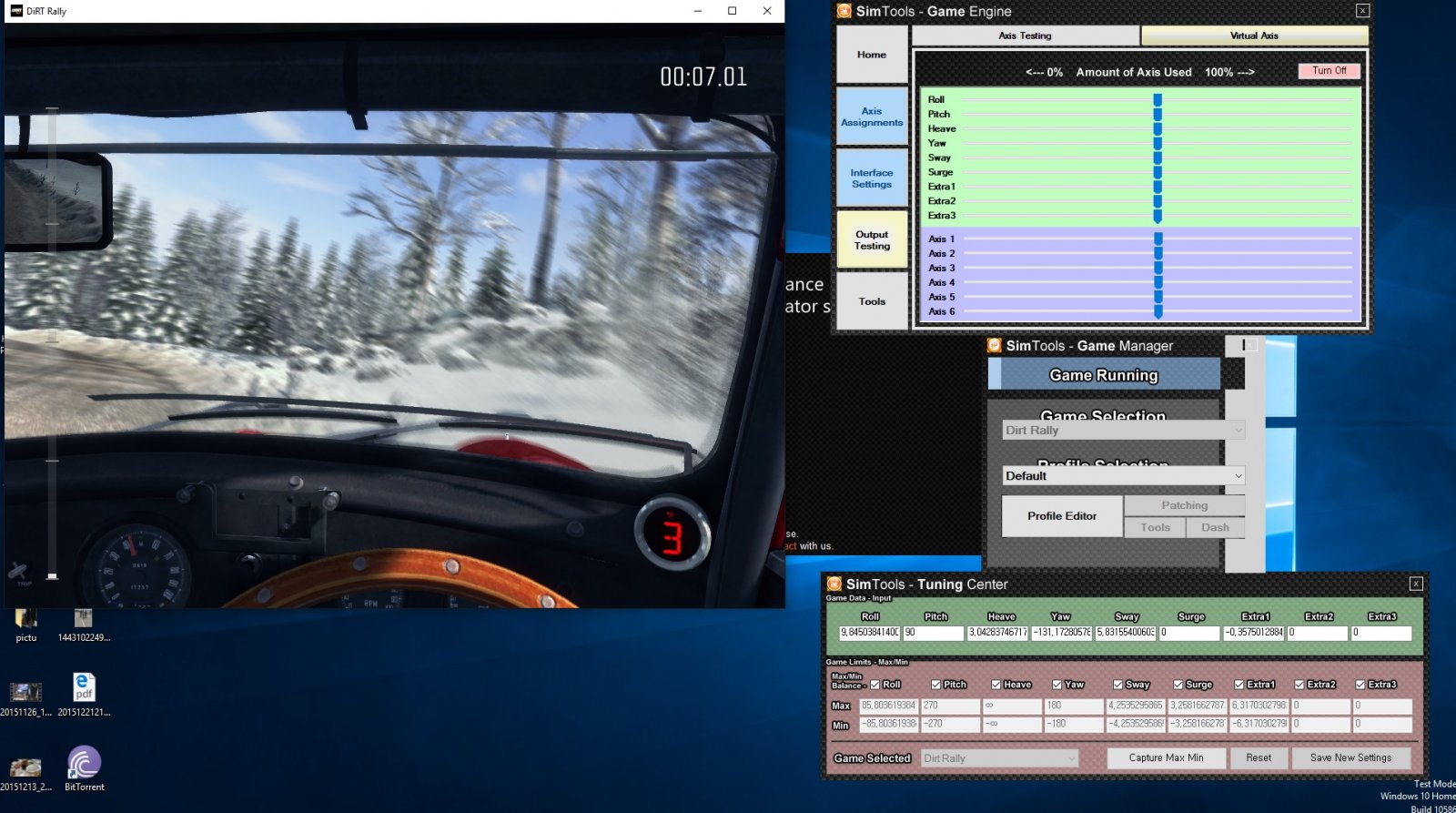The height and width of the screenshot is (813, 1456).
Task: Open the Profile Editor
Action: [x=1062, y=516]
